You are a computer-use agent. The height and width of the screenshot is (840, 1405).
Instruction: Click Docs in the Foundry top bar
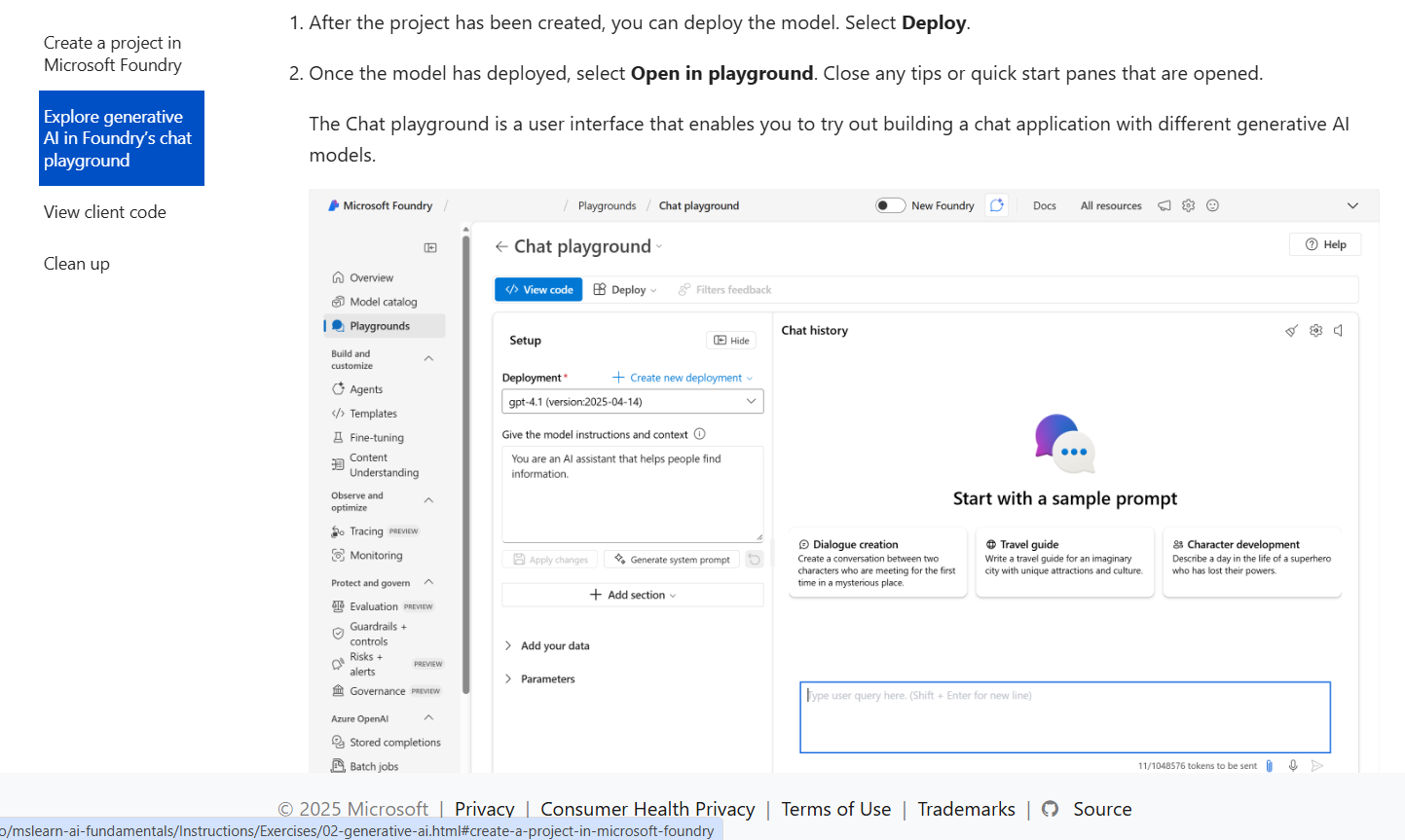1045,205
